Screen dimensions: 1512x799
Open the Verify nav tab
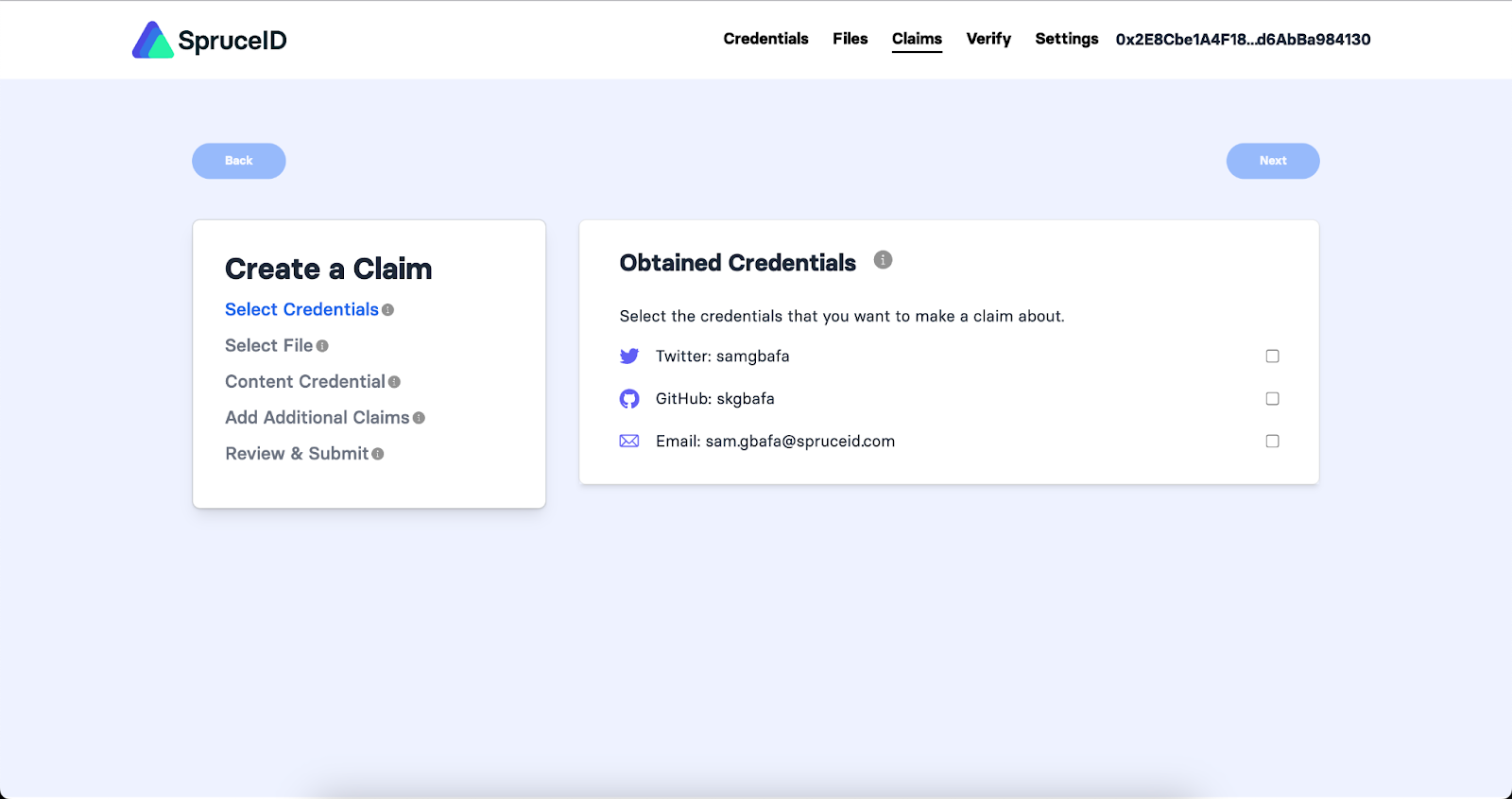(x=988, y=39)
